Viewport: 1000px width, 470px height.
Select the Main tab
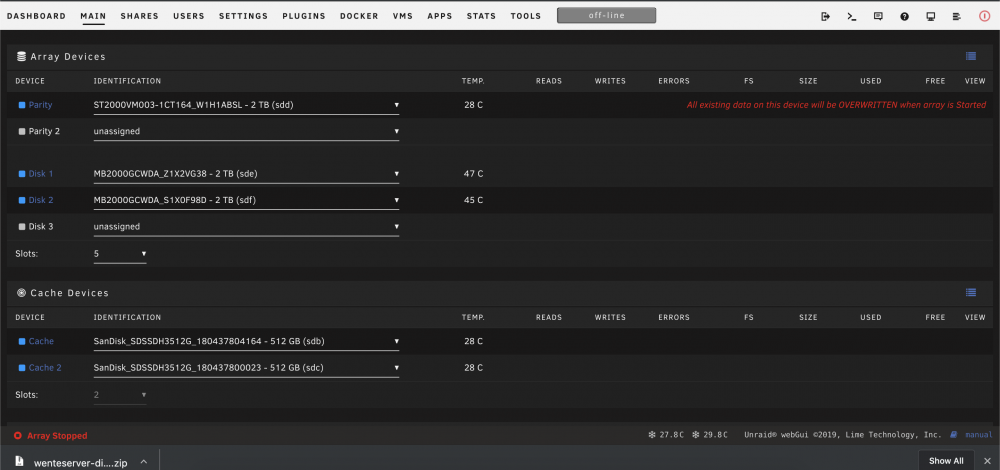click(x=93, y=16)
